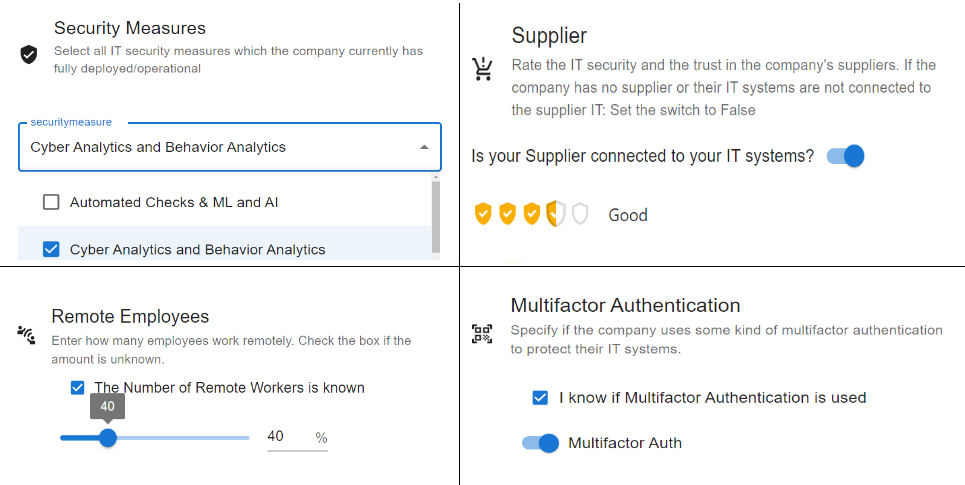Screen dimensions: 965x485
Task: Click the Multifactor Authentication QR code icon
Action: pos(482,334)
